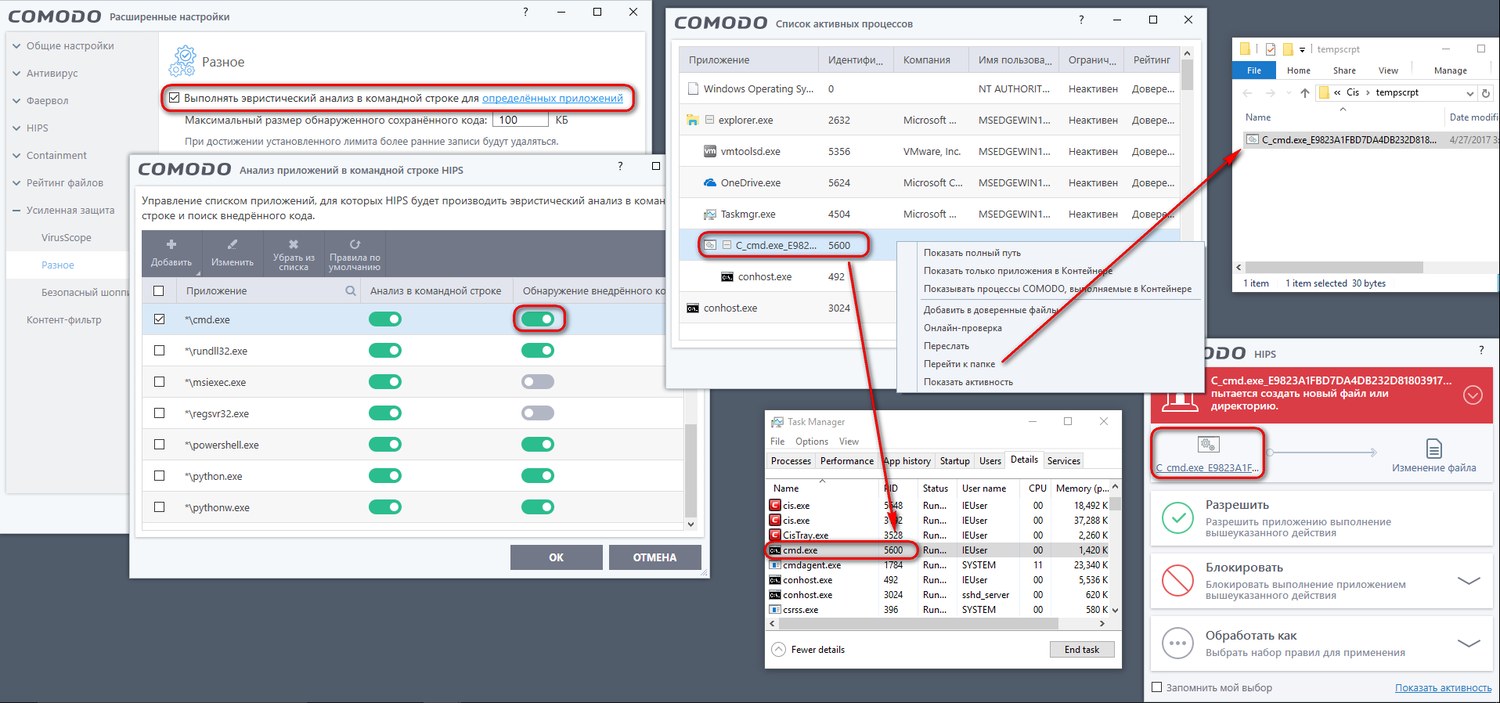Check the *\rundll32.exe row checkbox
Viewport: 1500px width, 703px height.
tap(159, 351)
